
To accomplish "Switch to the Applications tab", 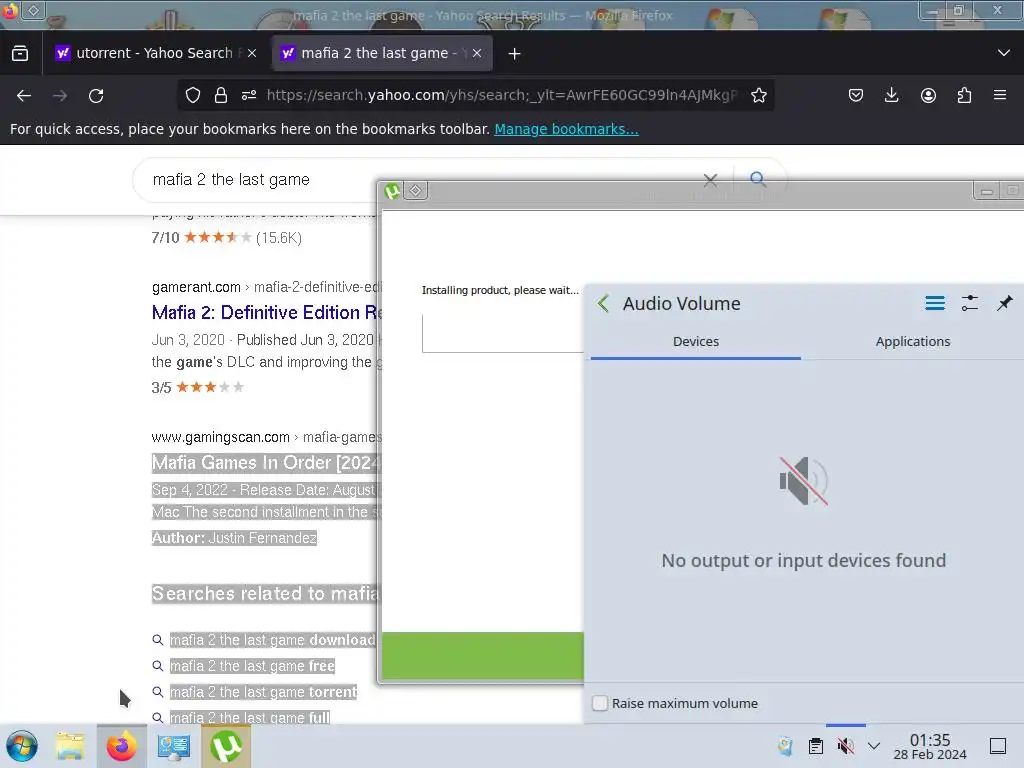I will click(x=912, y=342).
